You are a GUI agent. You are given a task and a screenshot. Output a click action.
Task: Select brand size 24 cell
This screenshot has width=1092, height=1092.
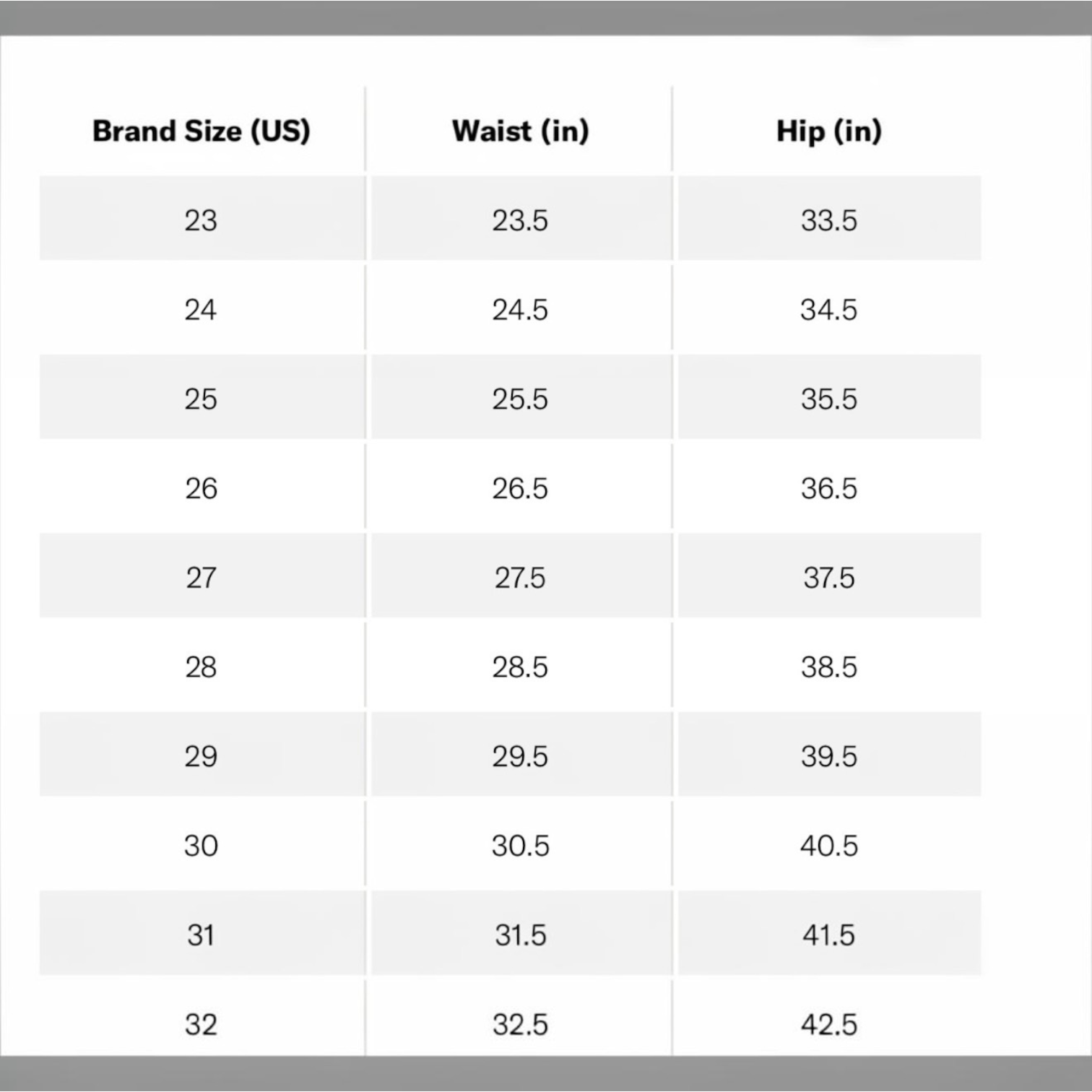[202, 308]
